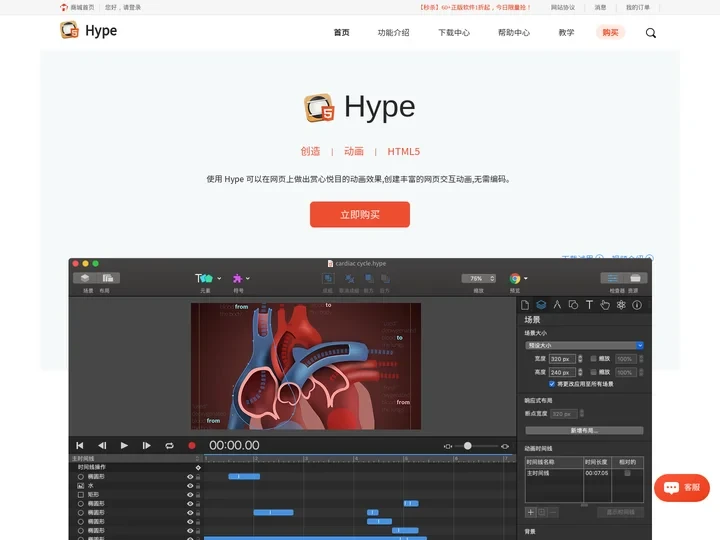Click the timeline zoom slider handle

pyautogui.click(x=467, y=446)
